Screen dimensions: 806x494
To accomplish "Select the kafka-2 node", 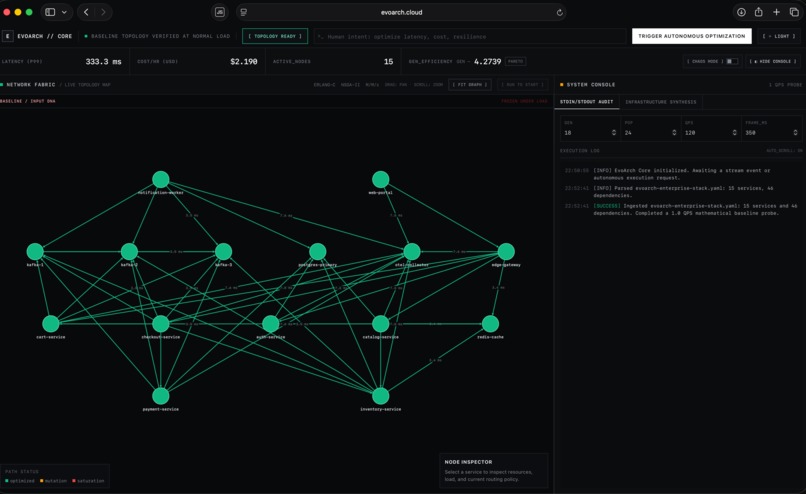I will point(129,251).
